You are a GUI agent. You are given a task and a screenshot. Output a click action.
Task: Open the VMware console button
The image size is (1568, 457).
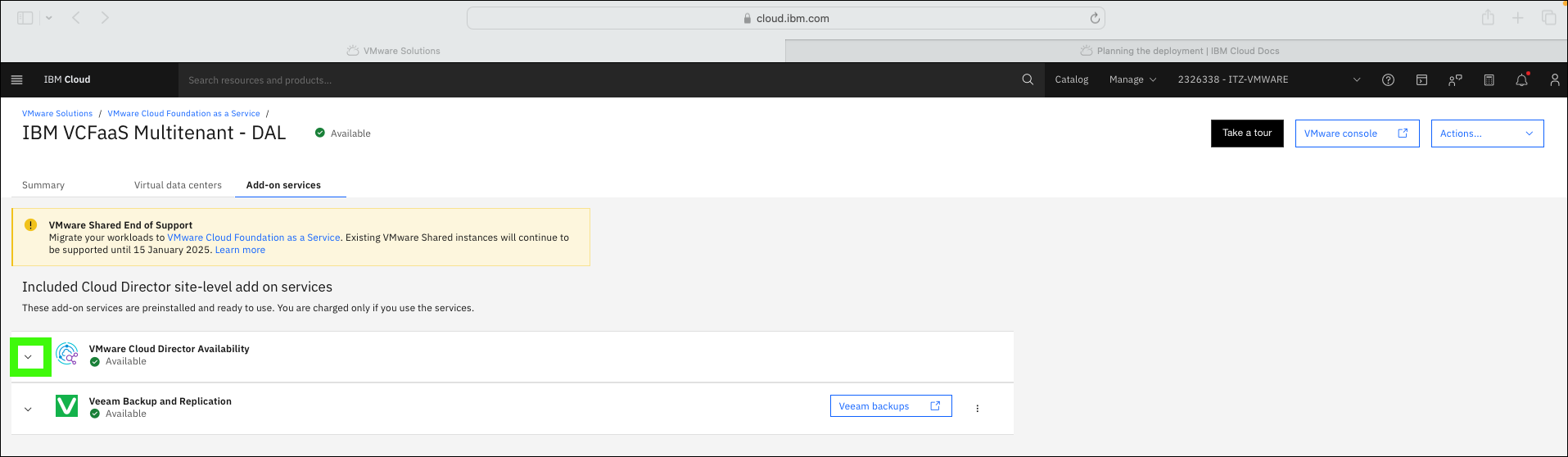(1357, 133)
